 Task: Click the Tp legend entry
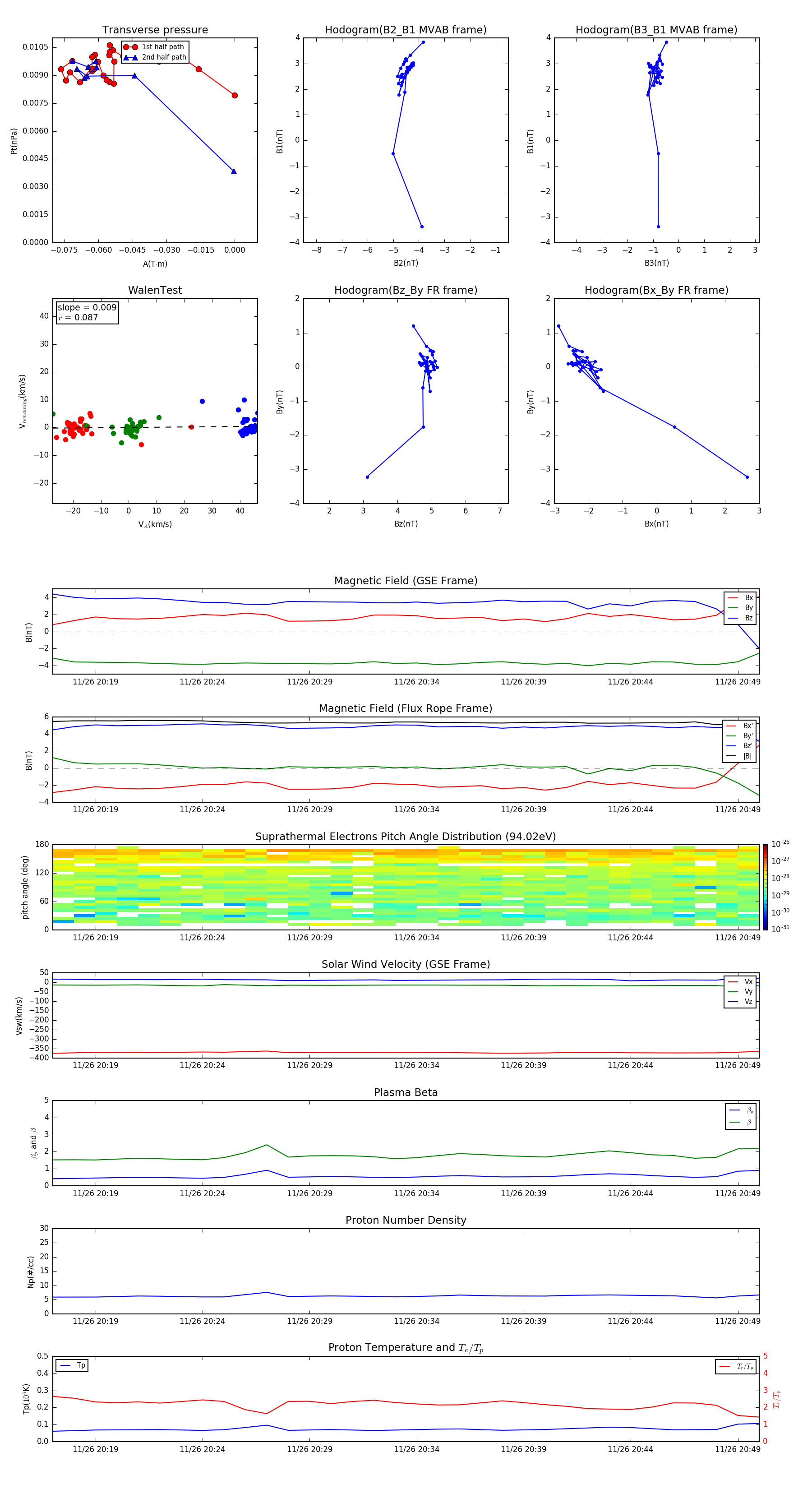[x=72, y=1365]
